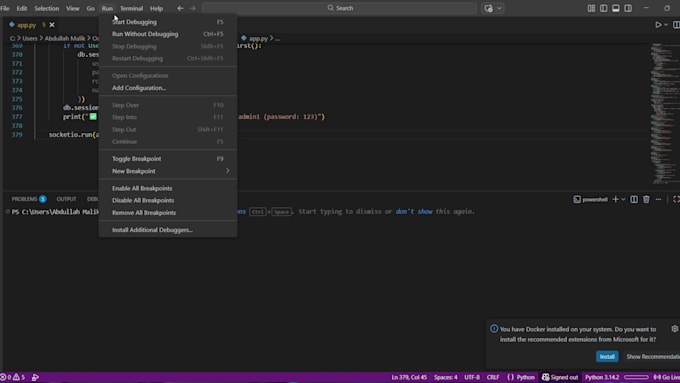
Task: Open the Help menu
Action: (x=156, y=8)
